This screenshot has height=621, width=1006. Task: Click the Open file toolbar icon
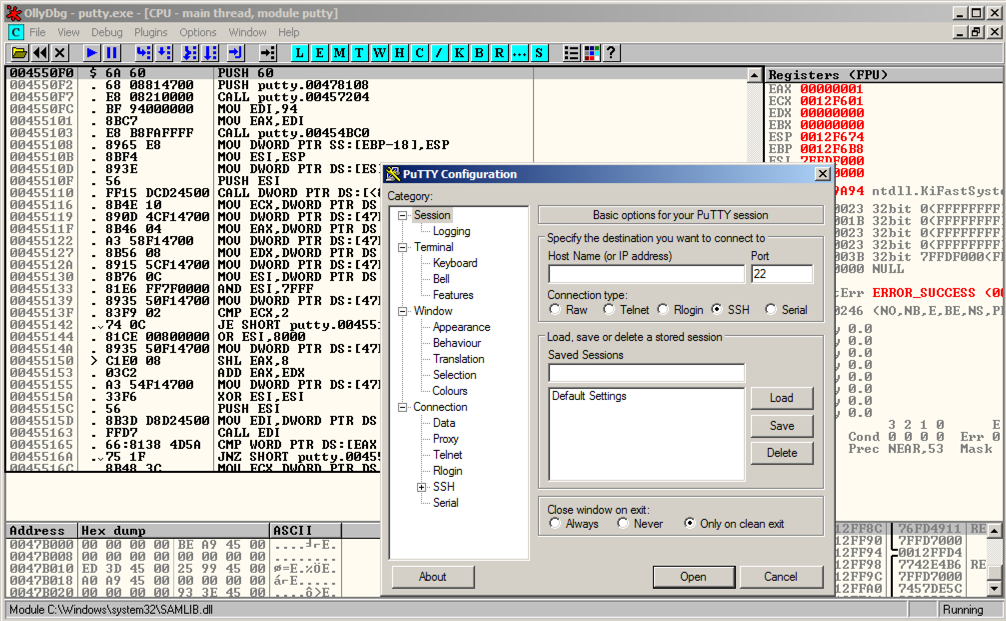click(19, 53)
